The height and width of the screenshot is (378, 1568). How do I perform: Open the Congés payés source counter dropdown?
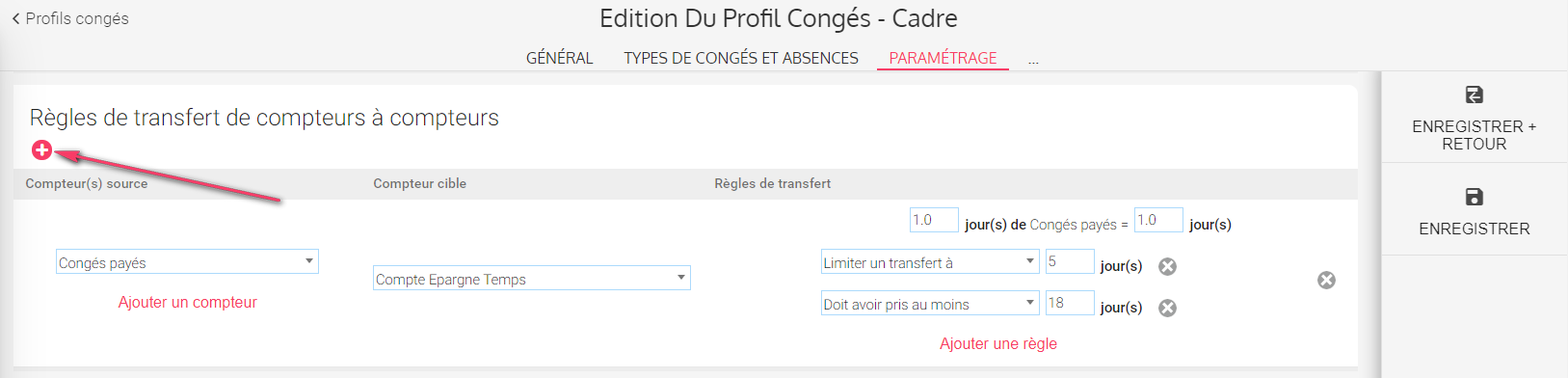(187, 262)
